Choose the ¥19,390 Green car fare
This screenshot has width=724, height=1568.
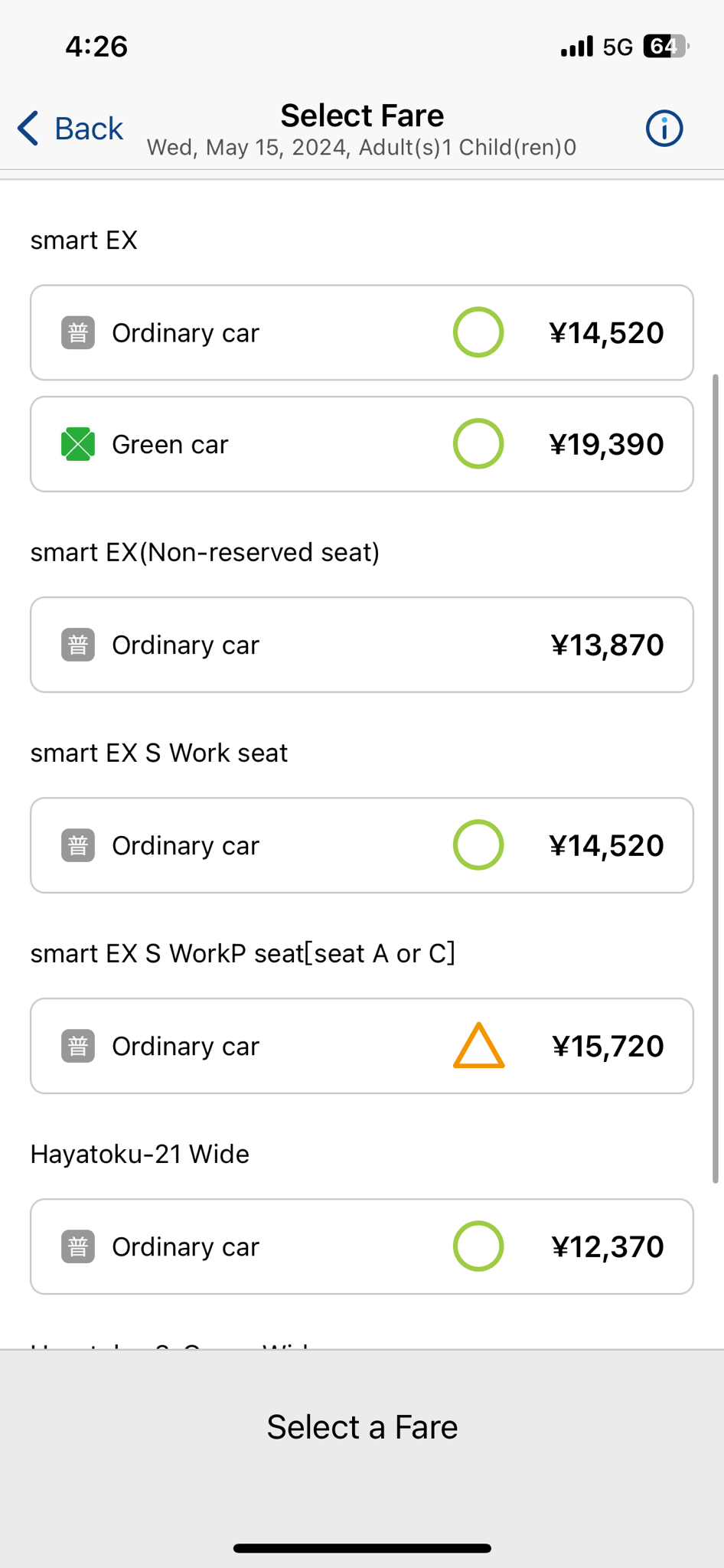point(606,444)
